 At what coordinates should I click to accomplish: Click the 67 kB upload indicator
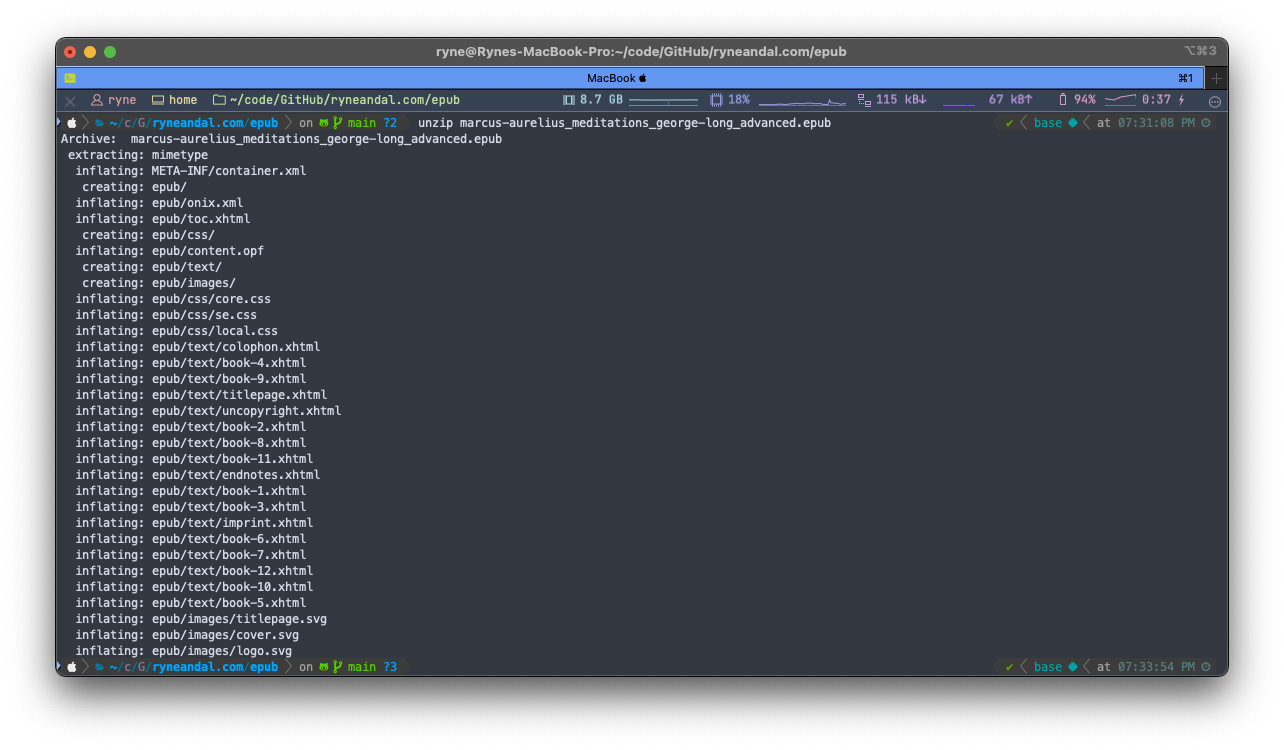(x=1011, y=100)
